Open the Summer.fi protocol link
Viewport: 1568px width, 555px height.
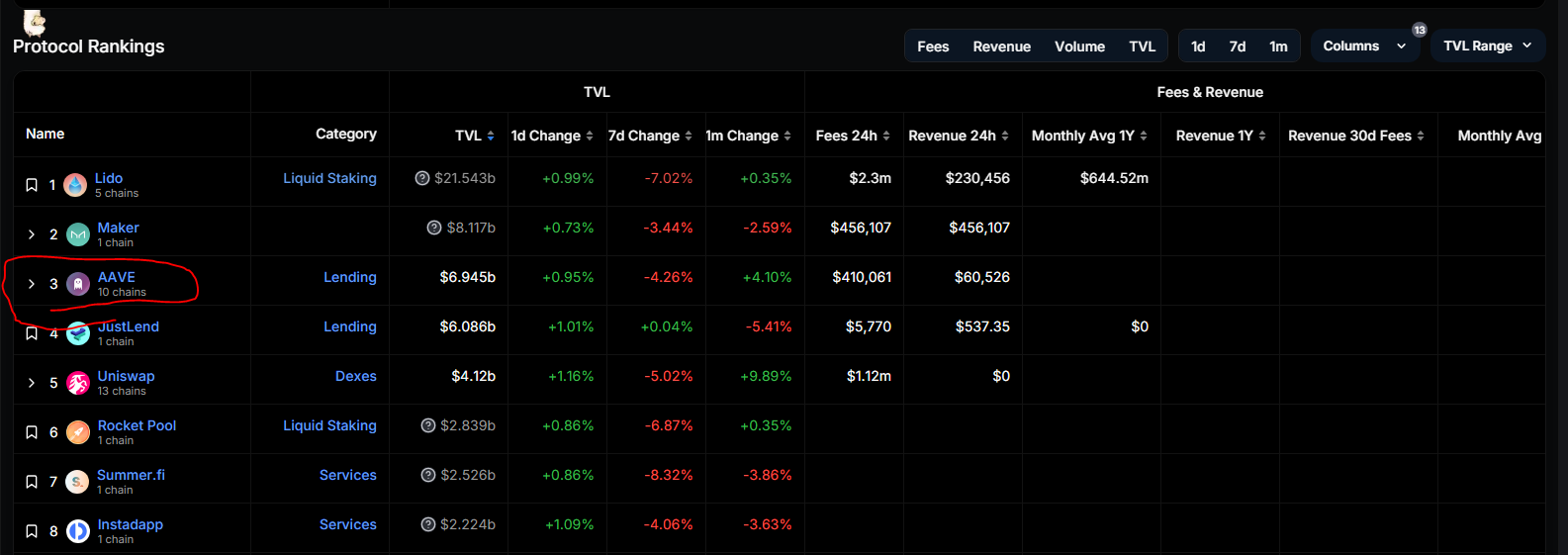(x=131, y=475)
